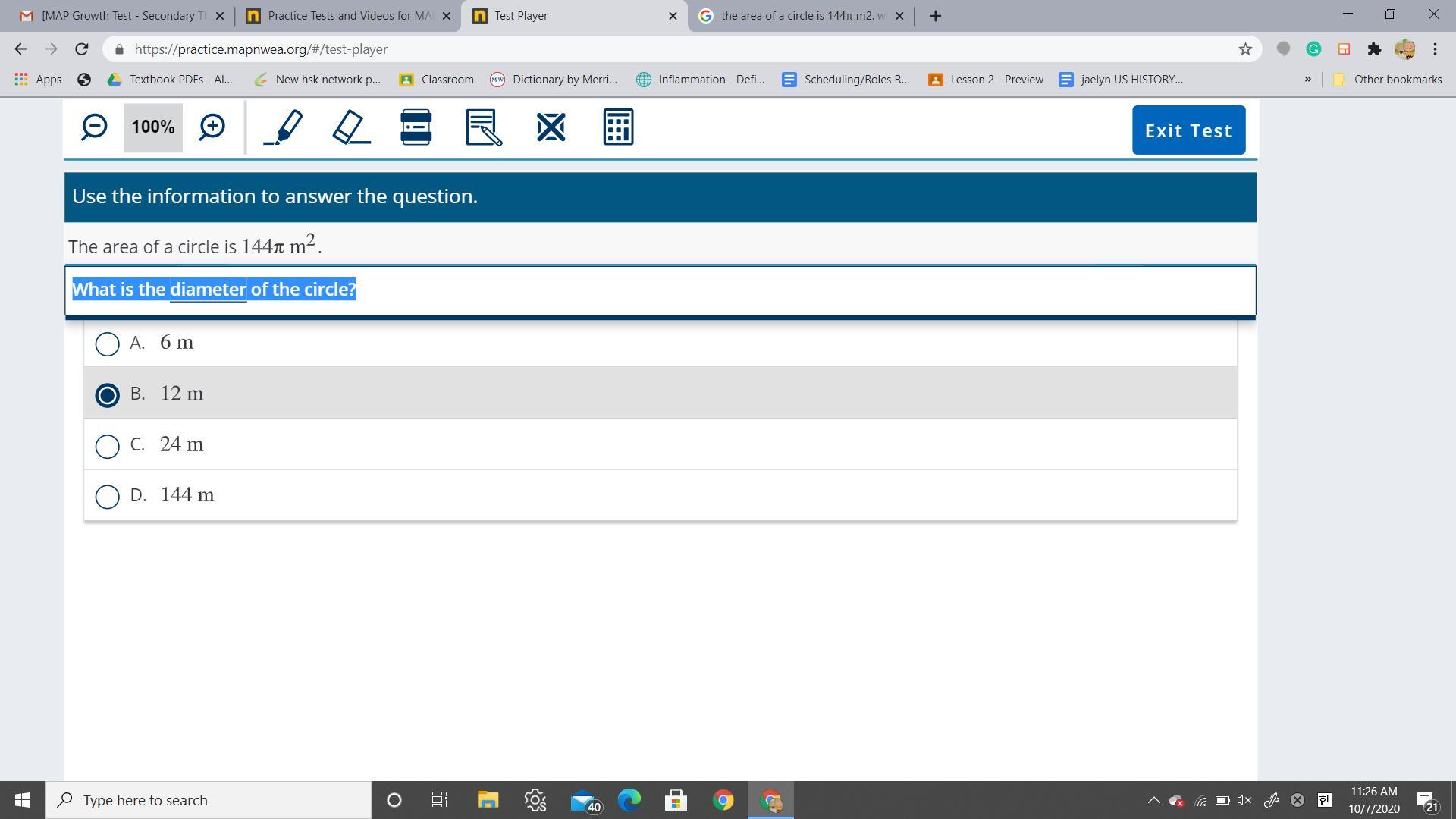Select answer C, 24 m
Image resolution: width=1456 pixels, height=819 pixels.
click(x=108, y=445)
